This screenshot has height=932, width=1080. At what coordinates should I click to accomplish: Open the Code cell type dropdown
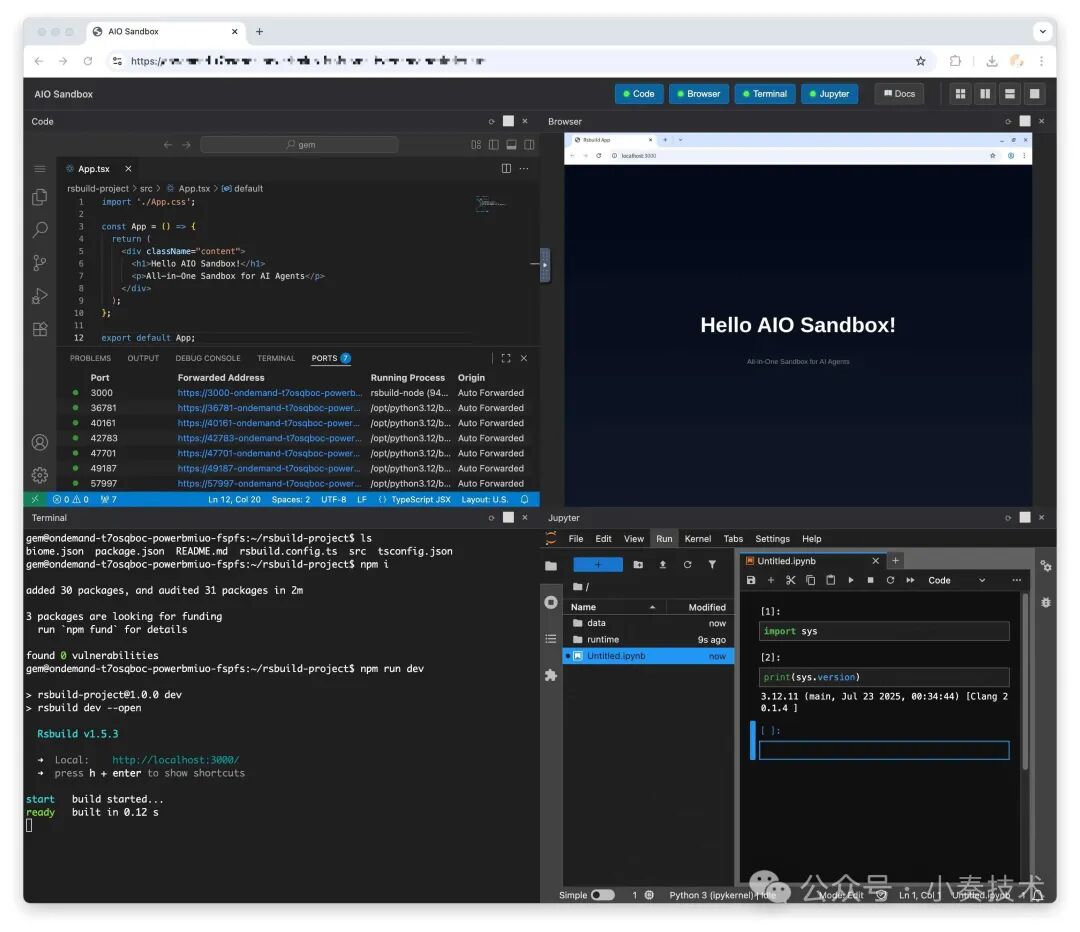pyautogui.click(x=957, y=580)
